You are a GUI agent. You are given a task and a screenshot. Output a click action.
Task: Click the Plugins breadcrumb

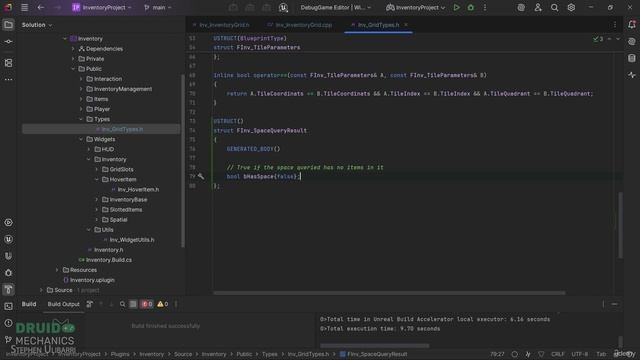[x=120, y=354]
